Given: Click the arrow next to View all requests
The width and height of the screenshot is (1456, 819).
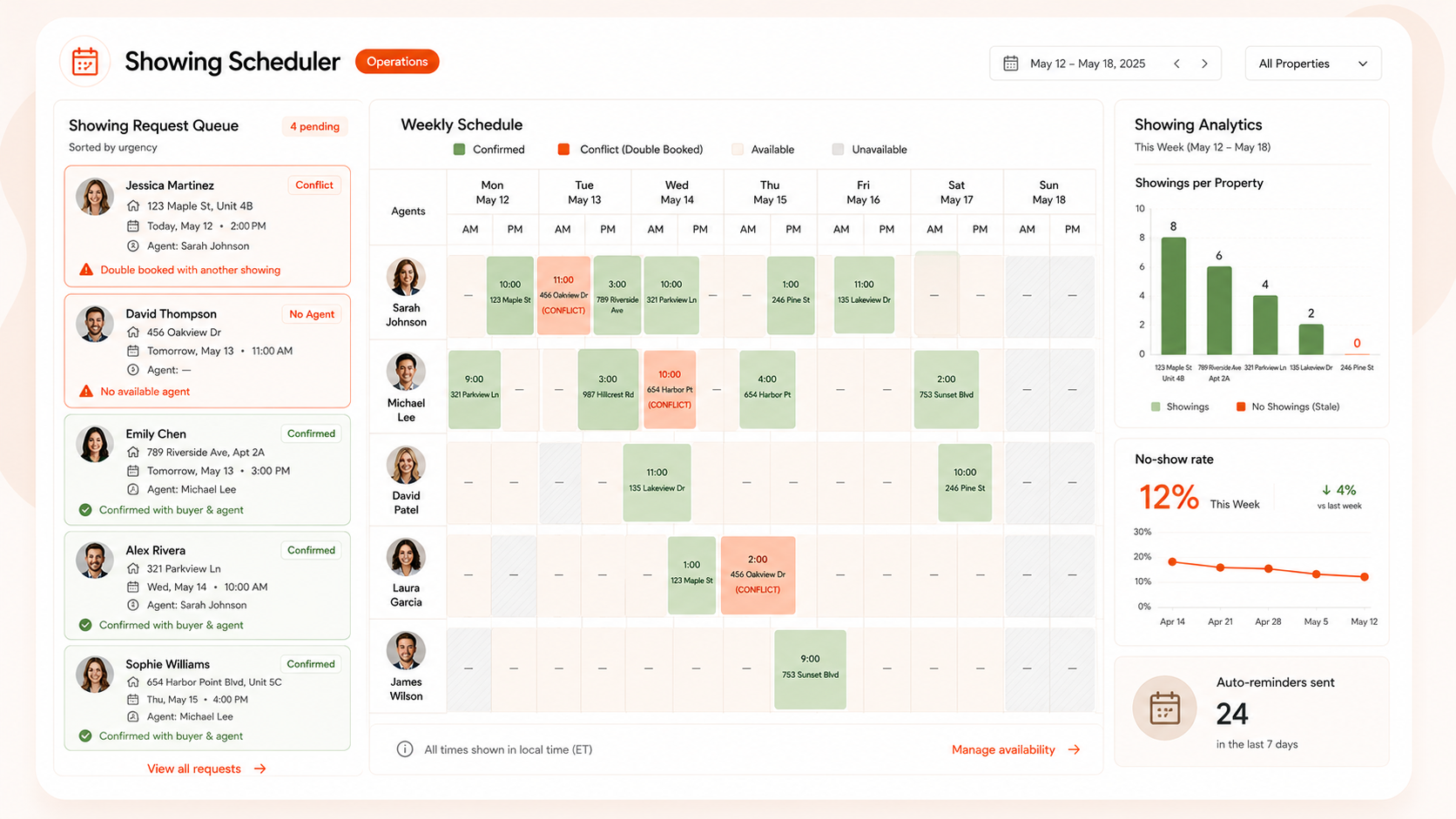Looking at the screenshot, I should (x=260, y=769).
